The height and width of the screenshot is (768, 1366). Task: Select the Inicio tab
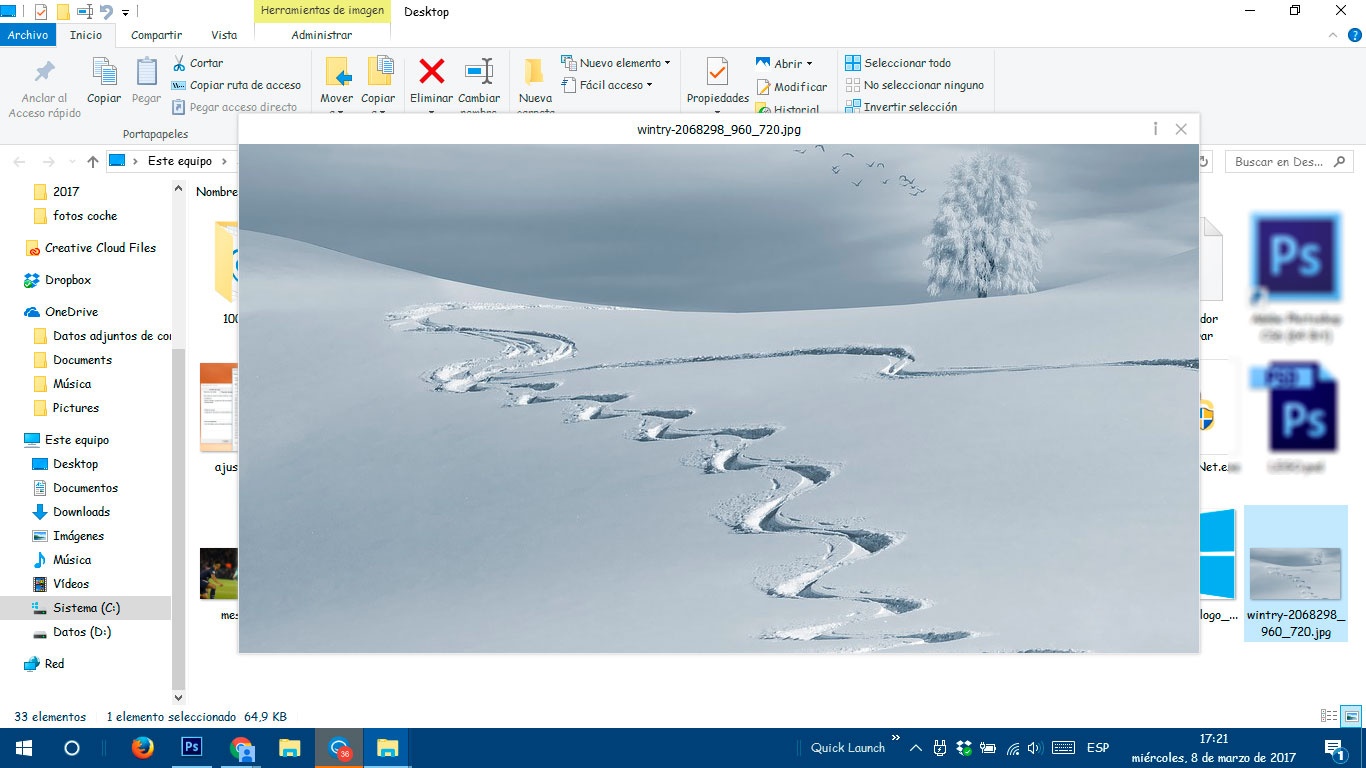click(x=86, y=35)
